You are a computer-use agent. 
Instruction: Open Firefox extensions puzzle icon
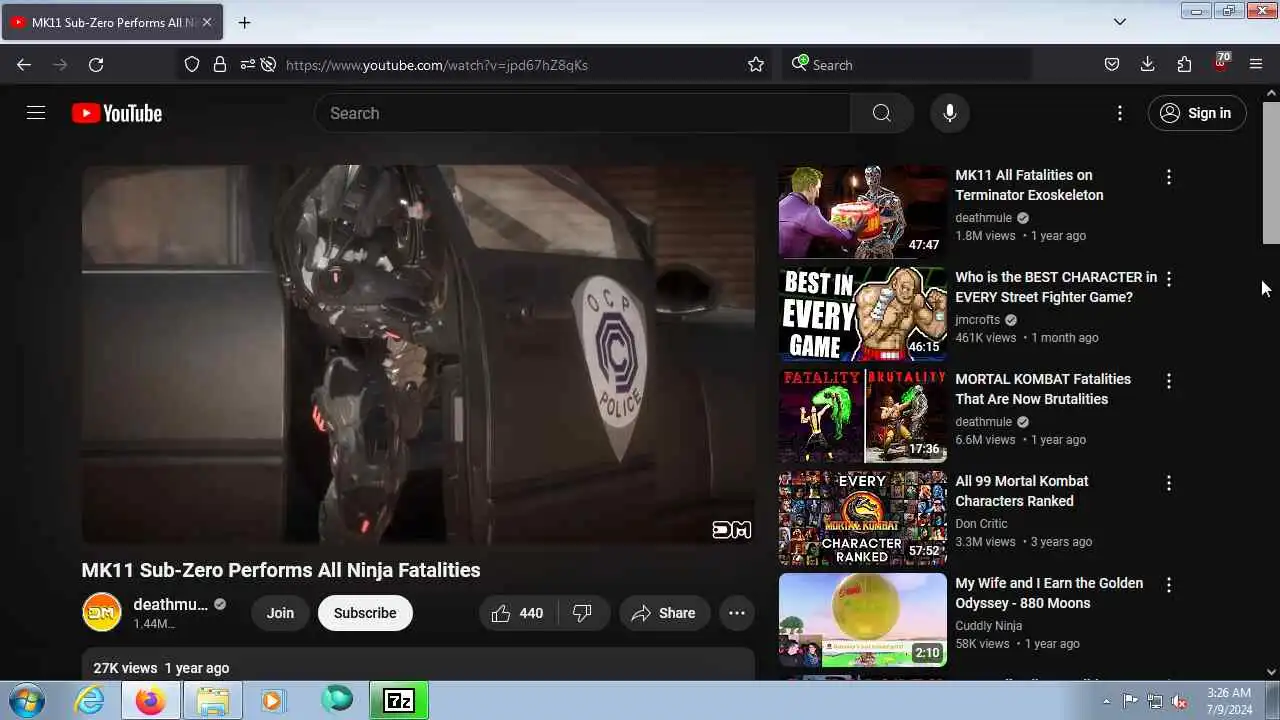[x=1184, y=65]
